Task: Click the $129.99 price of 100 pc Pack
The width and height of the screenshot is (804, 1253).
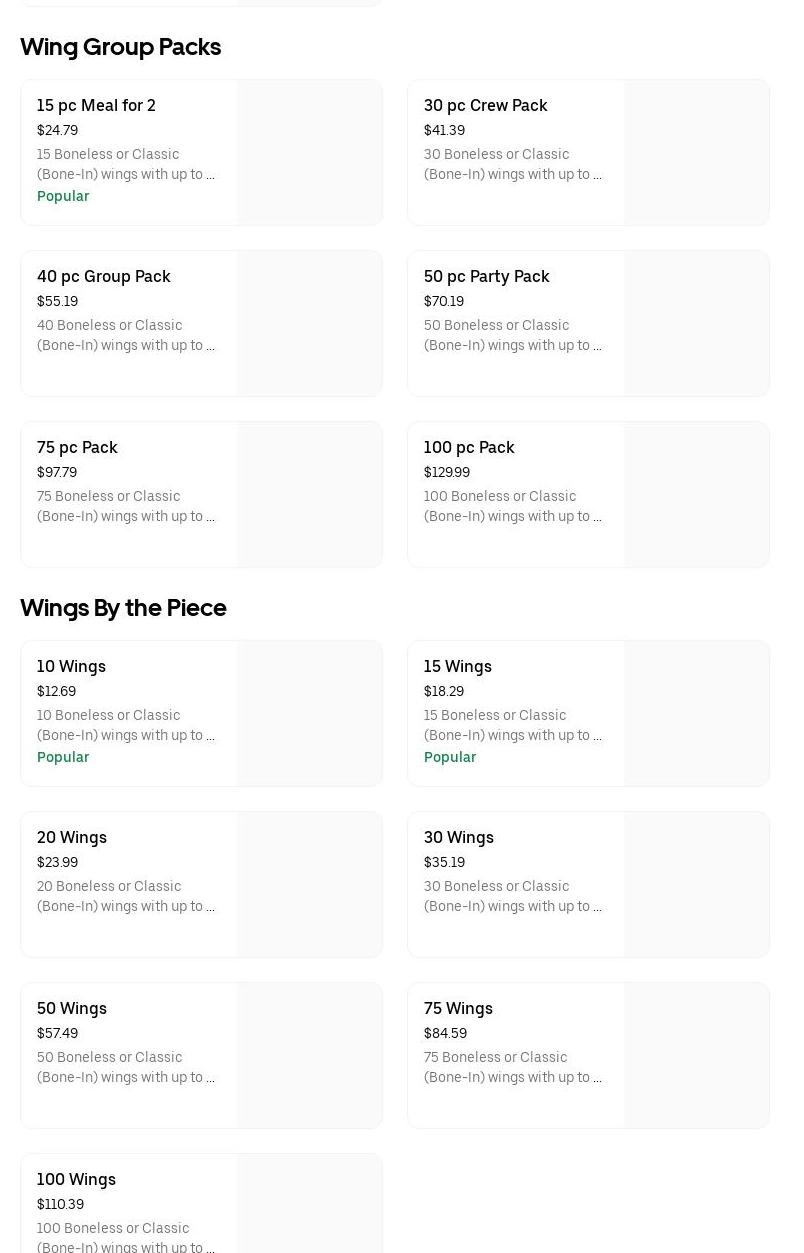Action: point(446,472)
